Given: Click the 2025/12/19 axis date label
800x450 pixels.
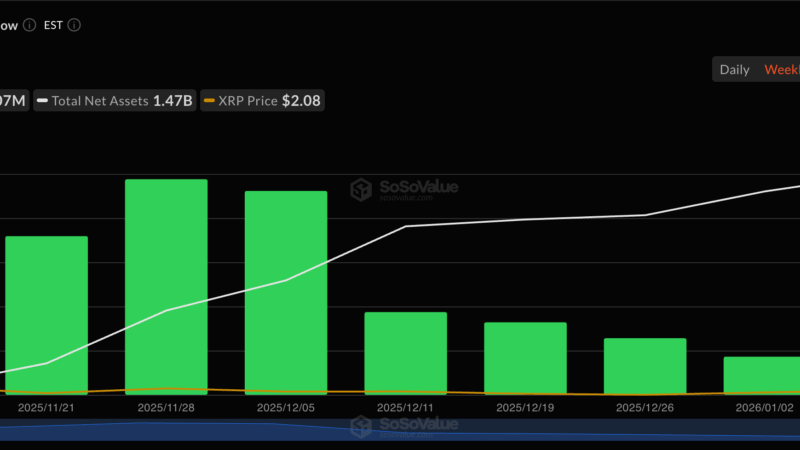Looking at the screenshot, I should (x=525, y=408).
